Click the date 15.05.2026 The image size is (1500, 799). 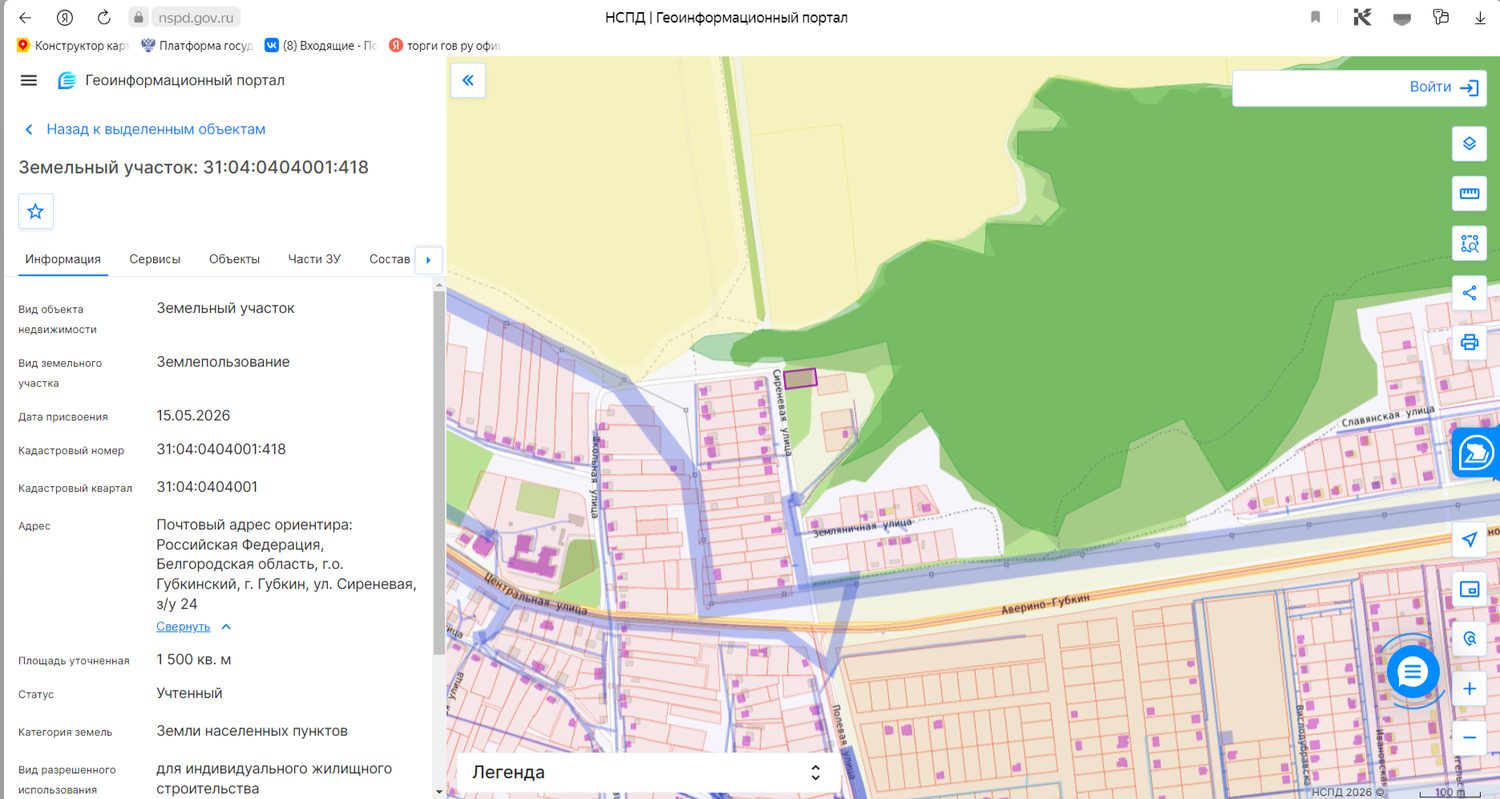[x=193, y=415]
